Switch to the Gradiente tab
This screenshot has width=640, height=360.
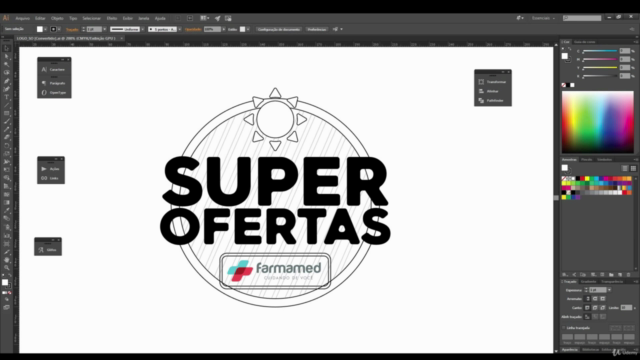[589, 282]
